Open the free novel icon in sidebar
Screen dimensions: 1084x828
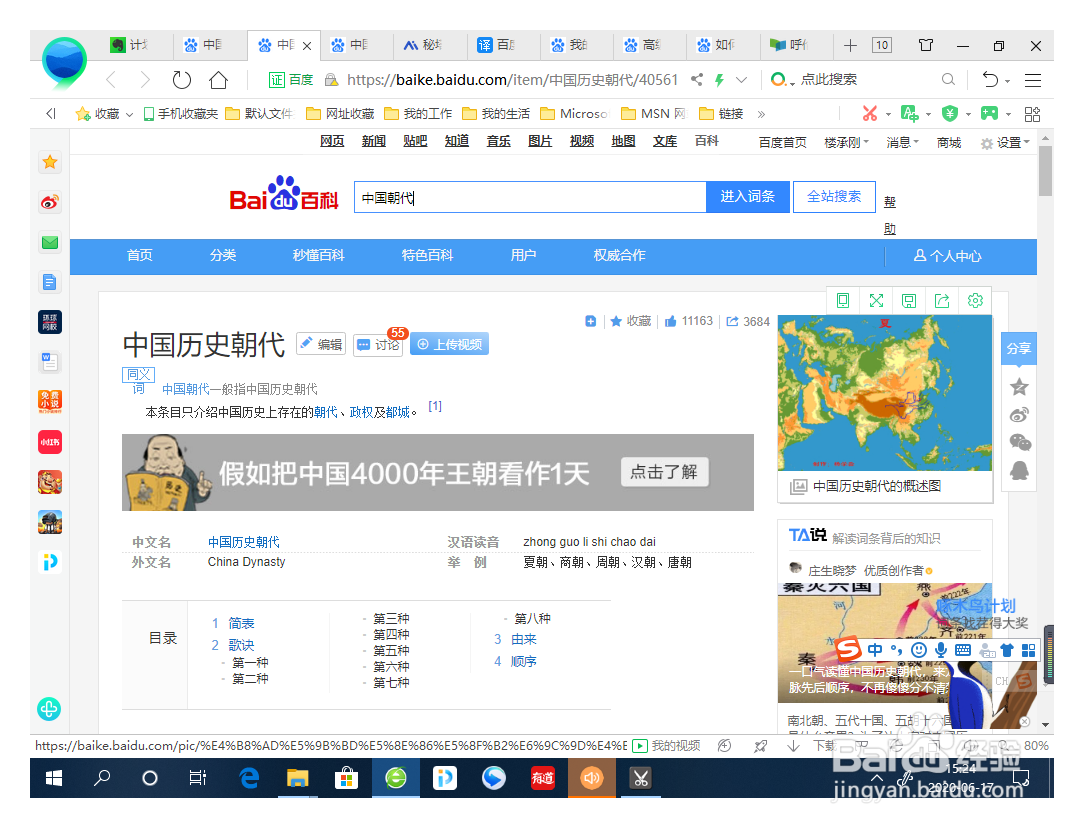[x=50, y=402]
